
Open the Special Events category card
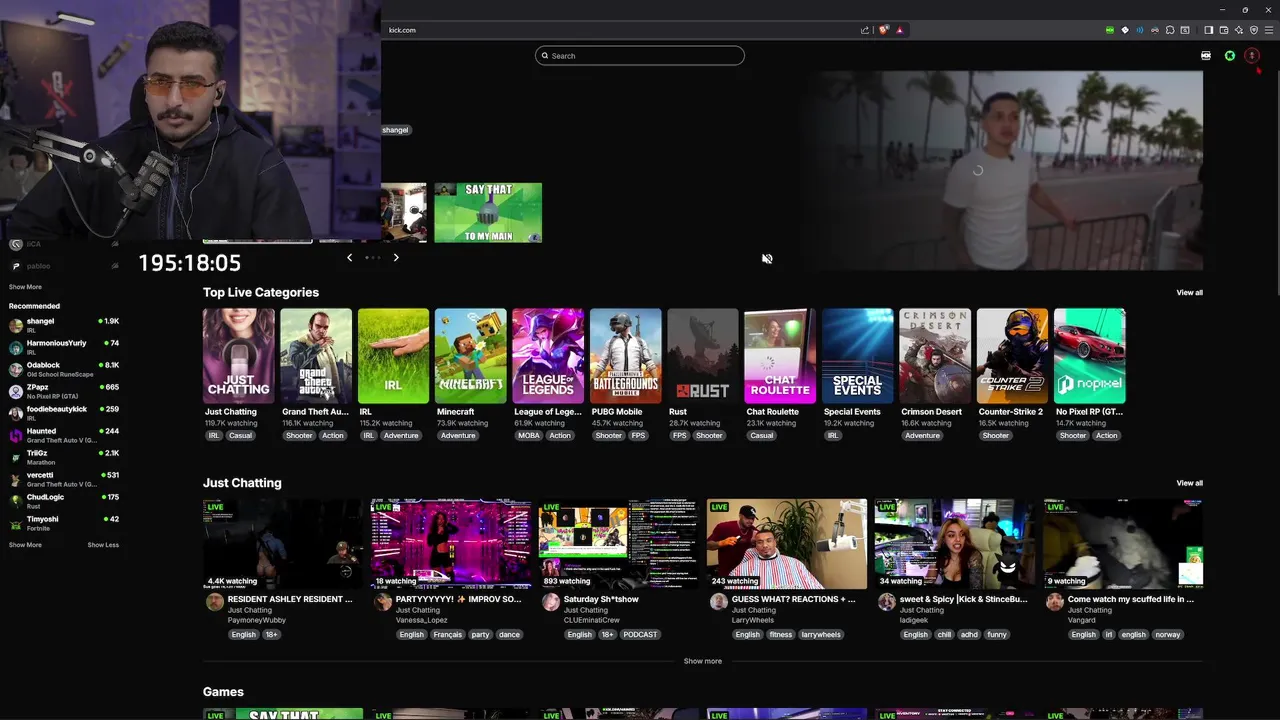(857, 356)
